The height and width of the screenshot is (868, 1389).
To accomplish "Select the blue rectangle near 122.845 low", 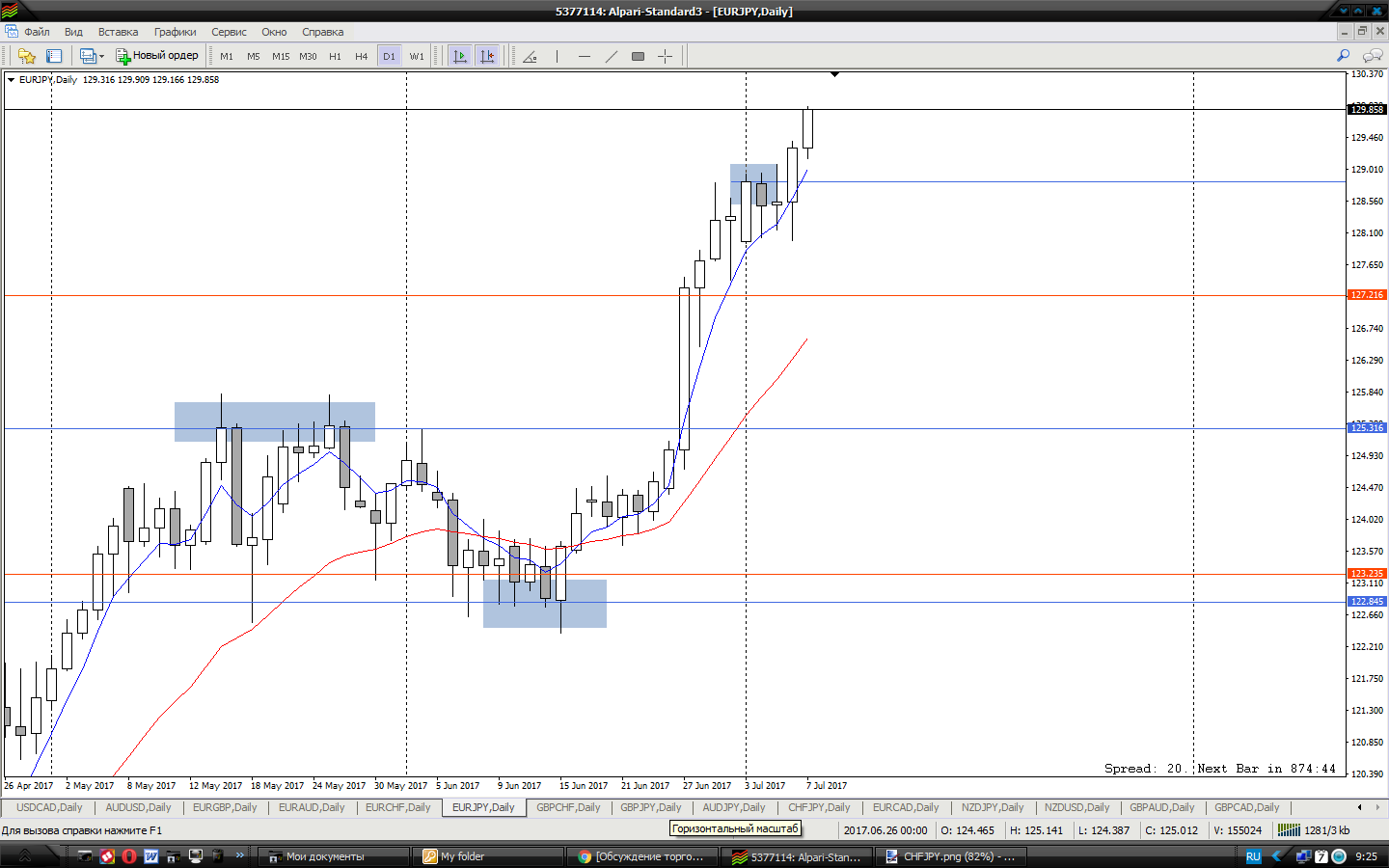I will click(x=545, y=604).
